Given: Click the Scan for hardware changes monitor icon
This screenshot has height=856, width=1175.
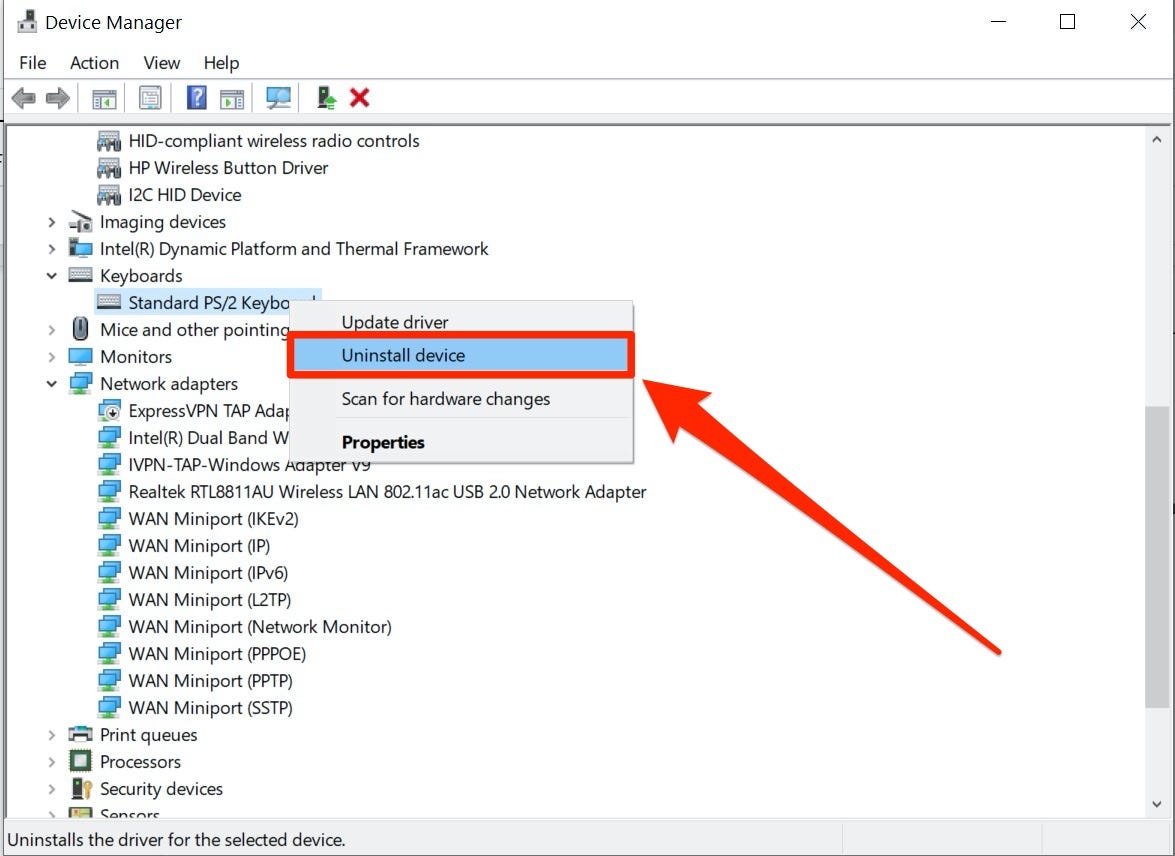Looking at the screenshot, I should click(278, 98).
